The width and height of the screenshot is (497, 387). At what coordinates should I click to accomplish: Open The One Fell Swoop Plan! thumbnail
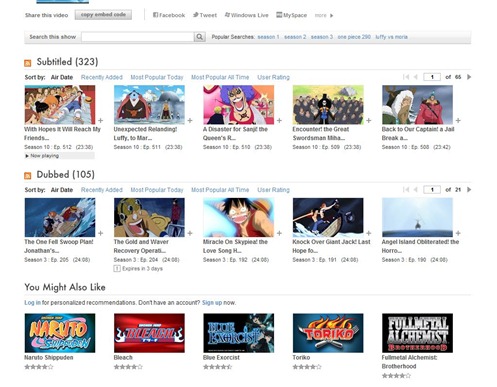60,217
